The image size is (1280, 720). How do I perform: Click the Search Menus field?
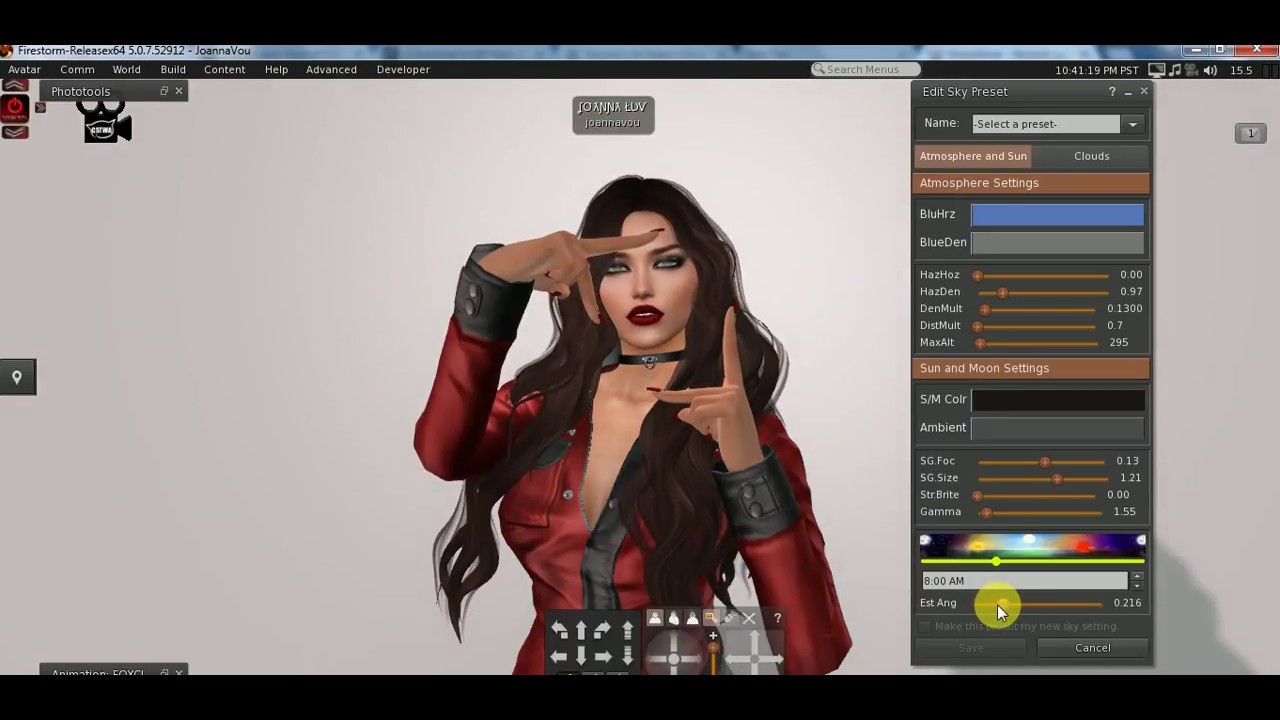point(868,69)
